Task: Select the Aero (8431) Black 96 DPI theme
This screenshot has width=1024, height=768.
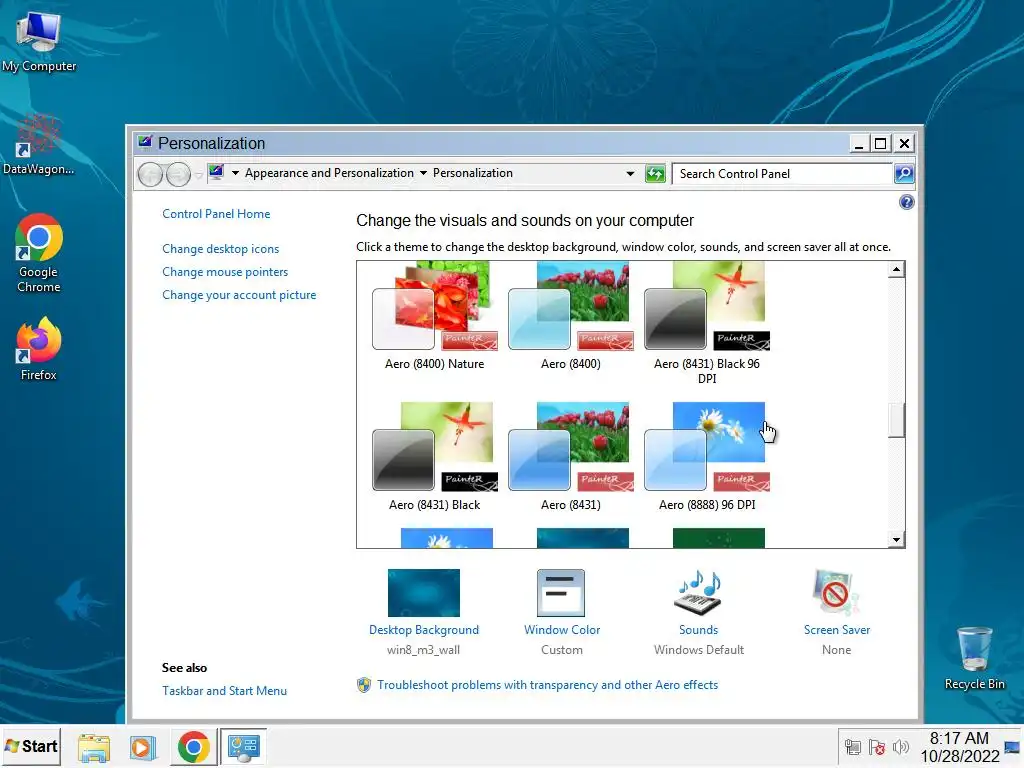Action: tap(707, 323)
